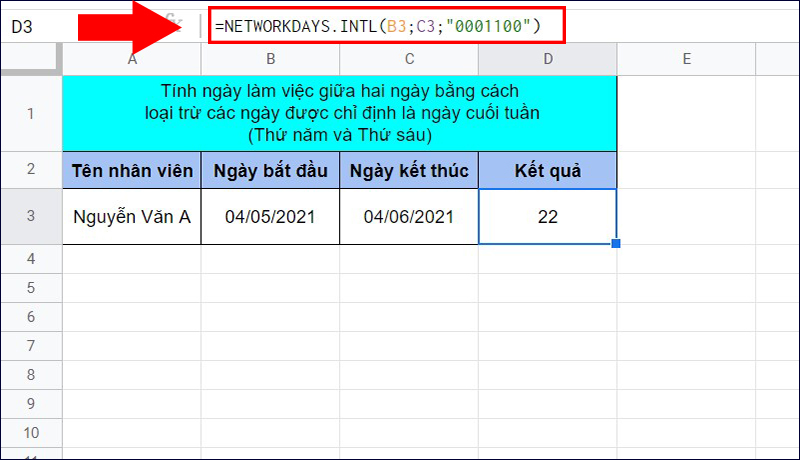Select column A header

tap(132, 59)
